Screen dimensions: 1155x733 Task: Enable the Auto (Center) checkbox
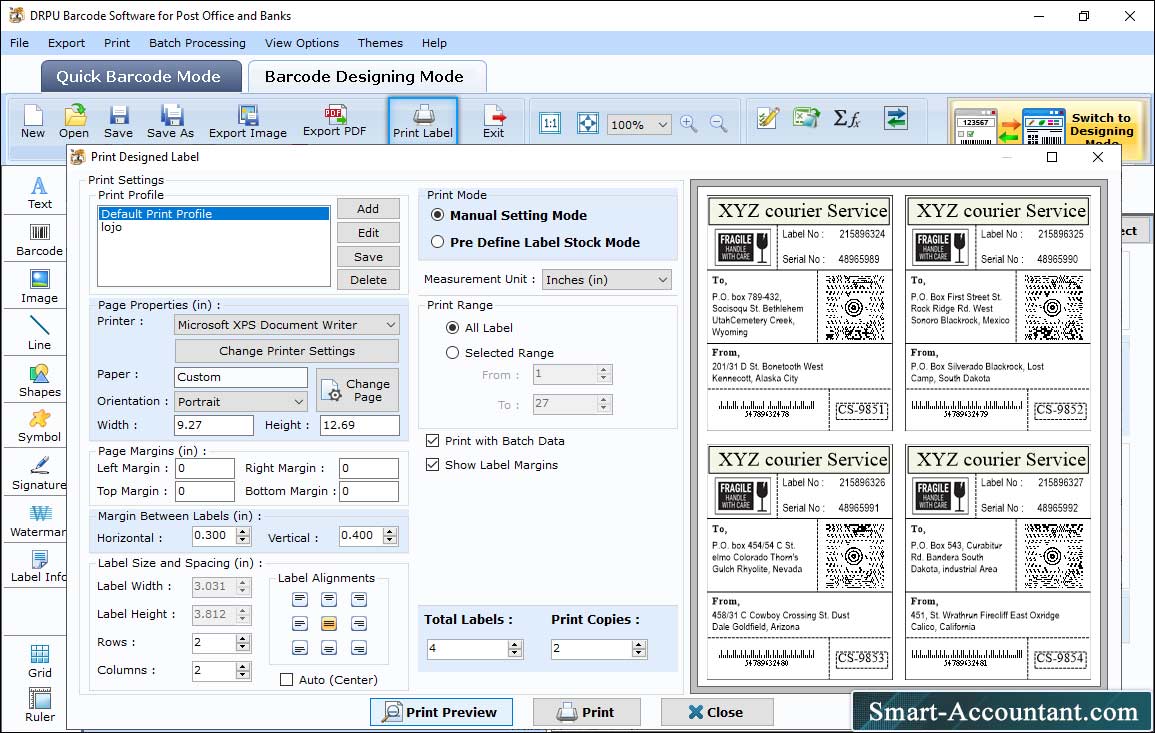tap(287, 679)
